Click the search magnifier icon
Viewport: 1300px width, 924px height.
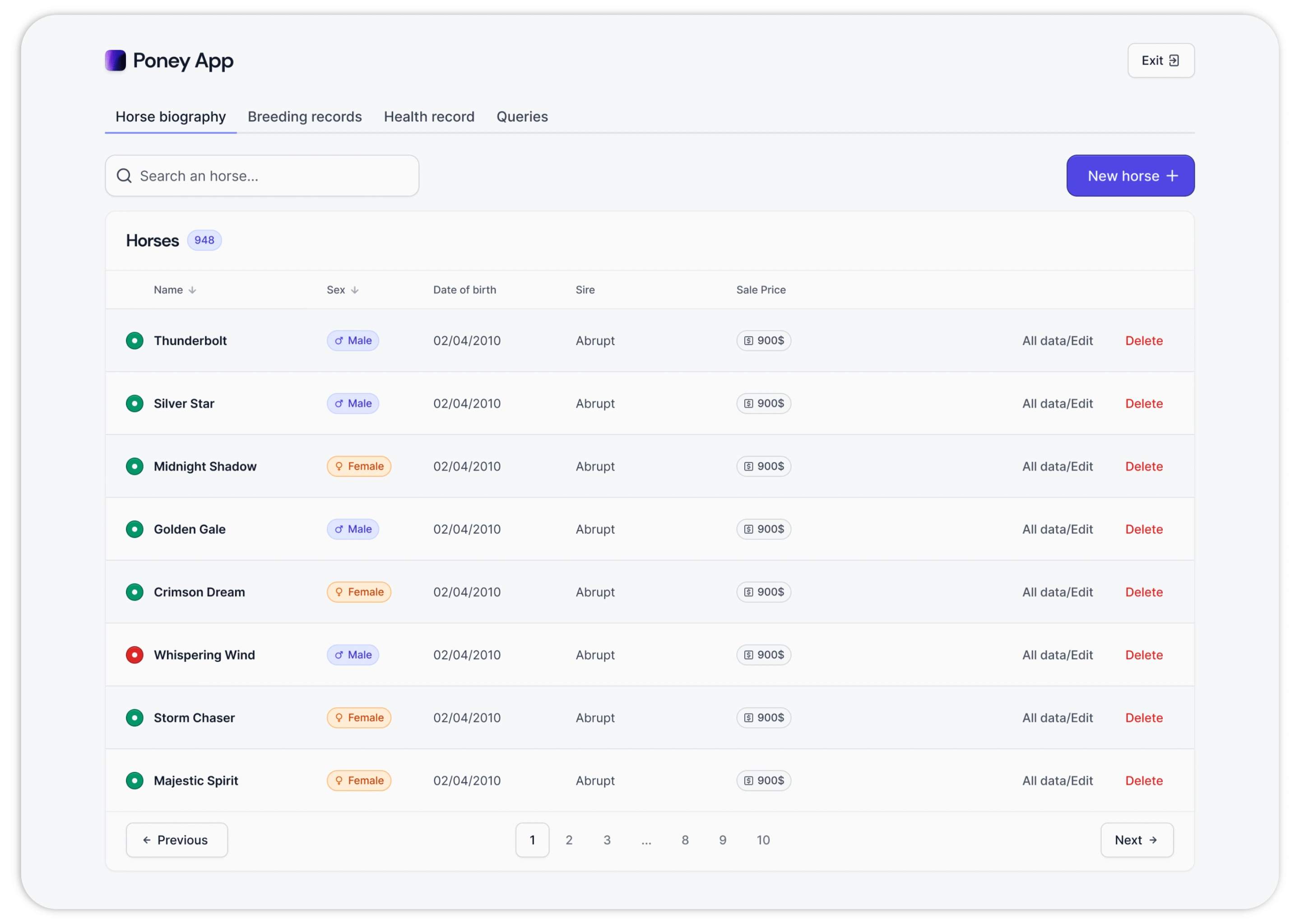click(124, 176)
